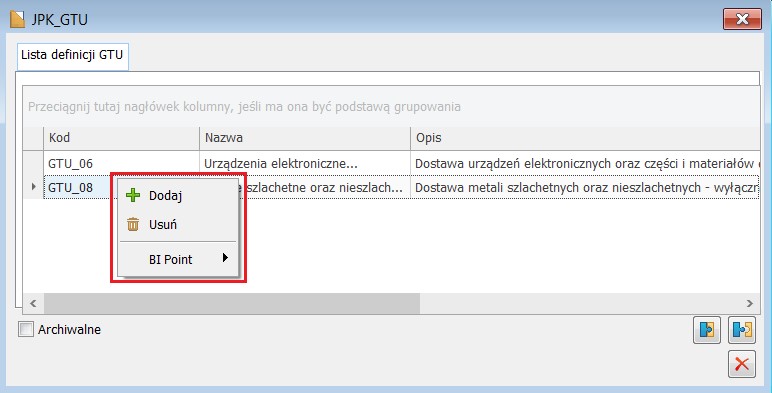Sort by the Kod column header
Image resolution: width=772 pixels, height=393 pixels.
pyautogui.click(x=121, y=137)
